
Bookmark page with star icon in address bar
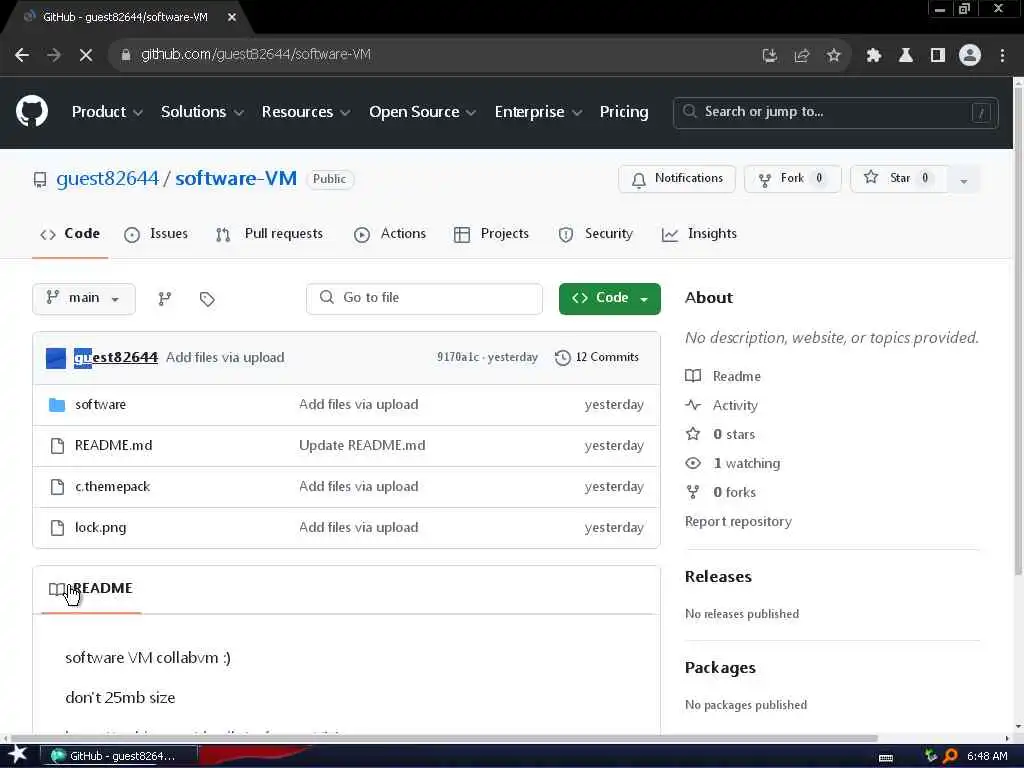coord(833,56)
